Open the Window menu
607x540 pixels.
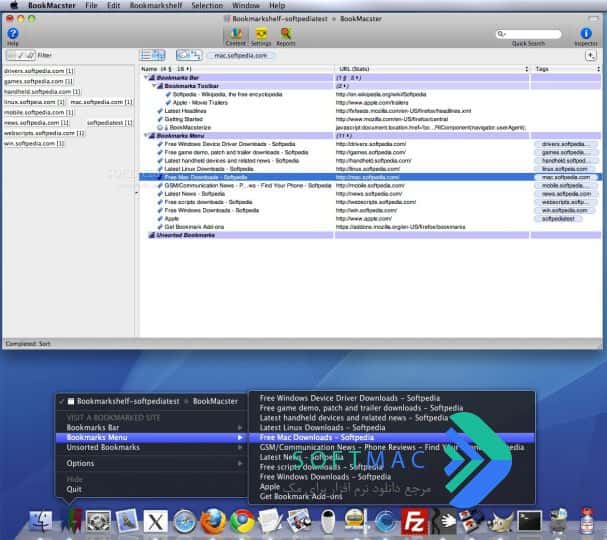[246, 5]
